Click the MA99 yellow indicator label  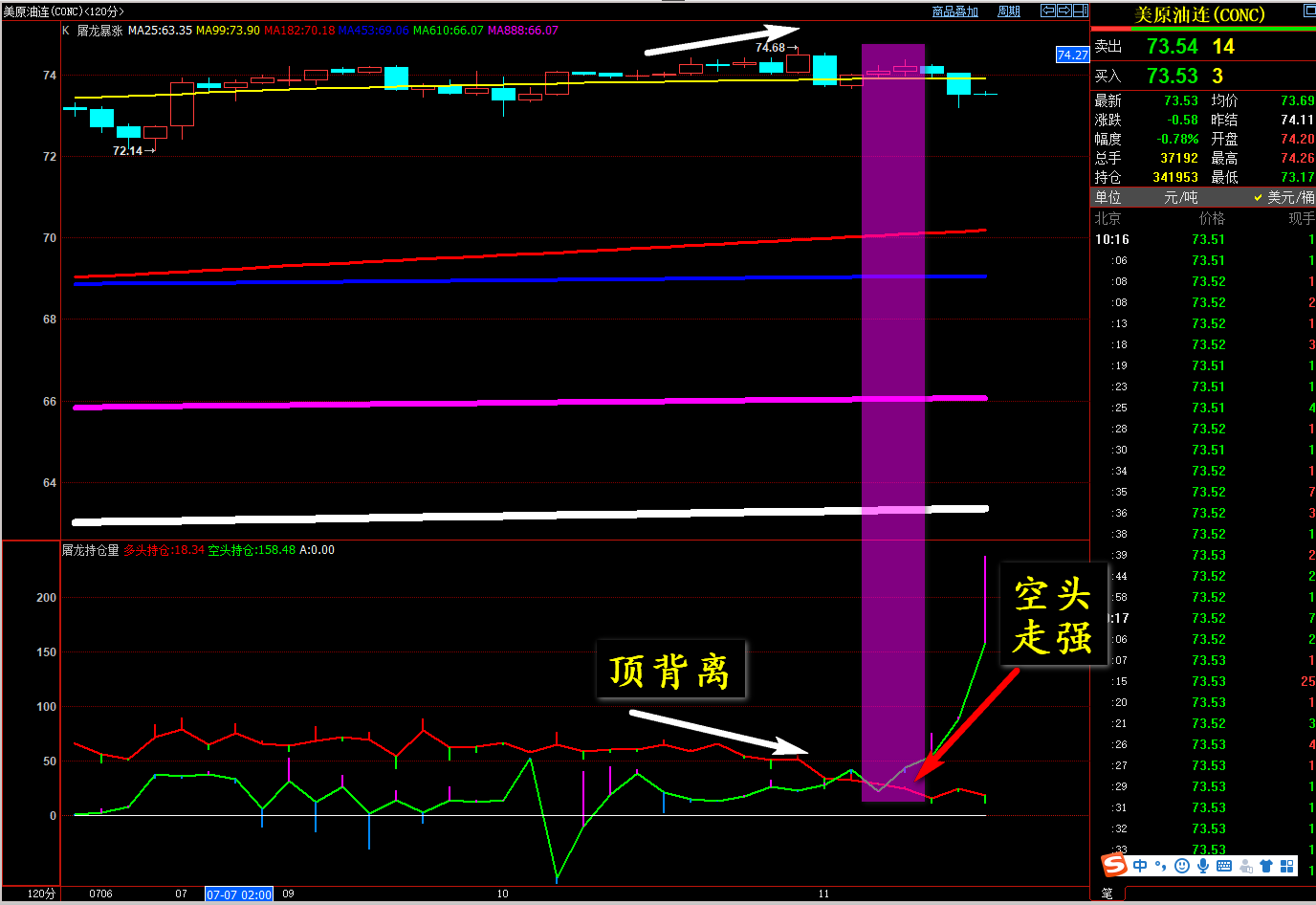coord(228,31)
